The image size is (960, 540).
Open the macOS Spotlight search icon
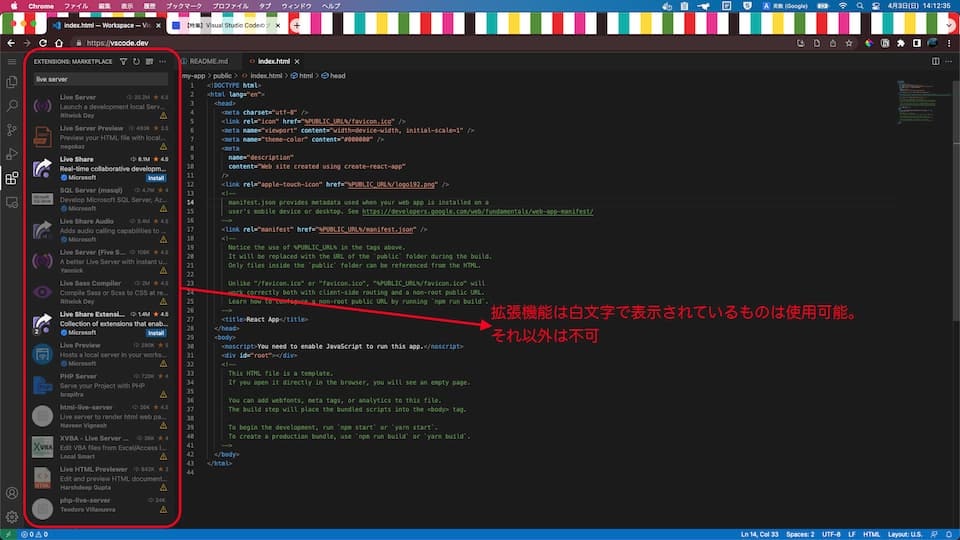860,6
